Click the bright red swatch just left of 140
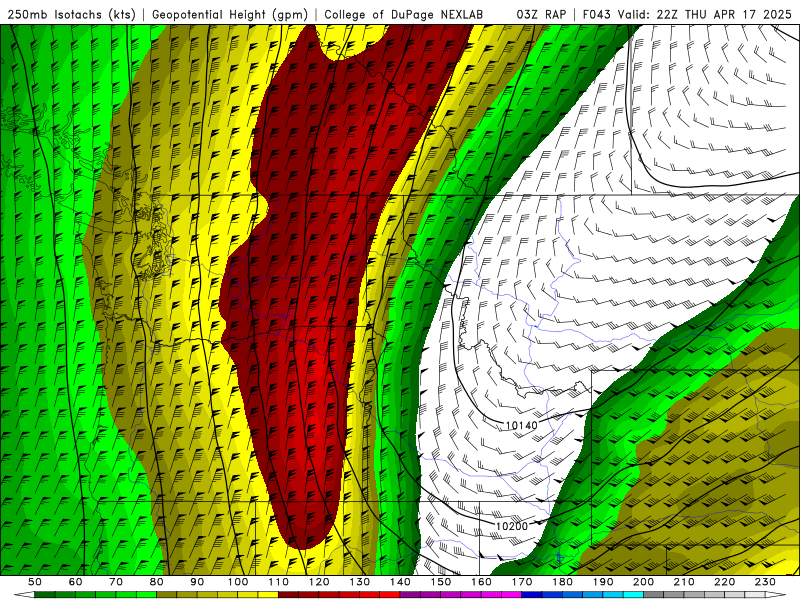 tap(390, 595)
